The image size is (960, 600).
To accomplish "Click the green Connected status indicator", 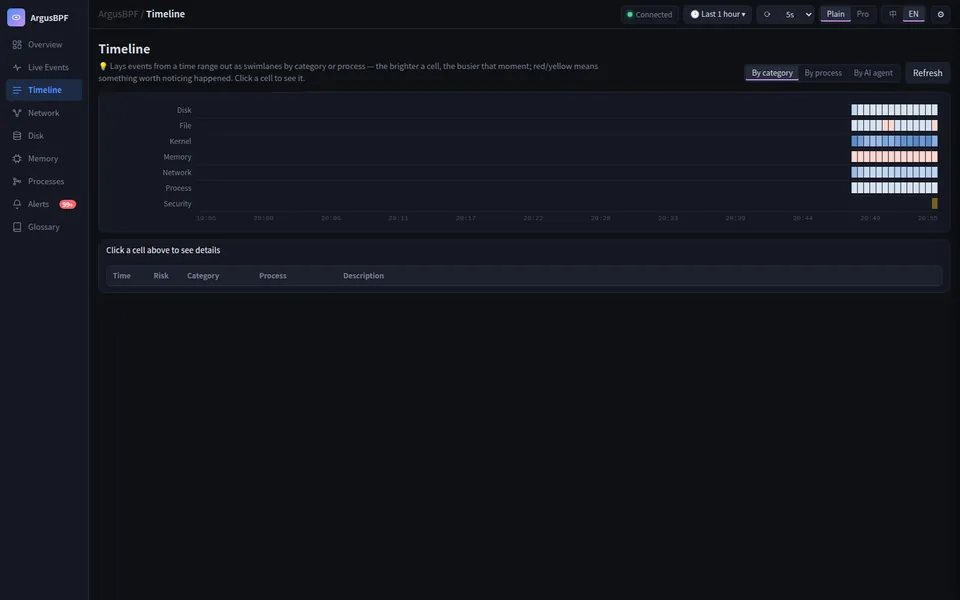I will 650,14.
